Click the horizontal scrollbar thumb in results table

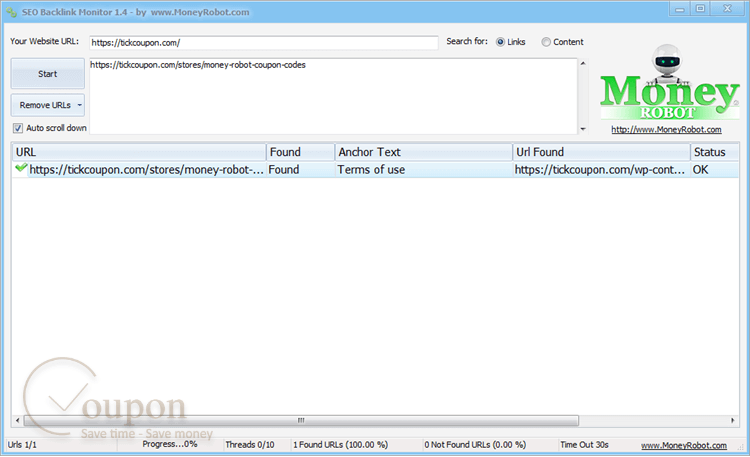click(301, 421)
